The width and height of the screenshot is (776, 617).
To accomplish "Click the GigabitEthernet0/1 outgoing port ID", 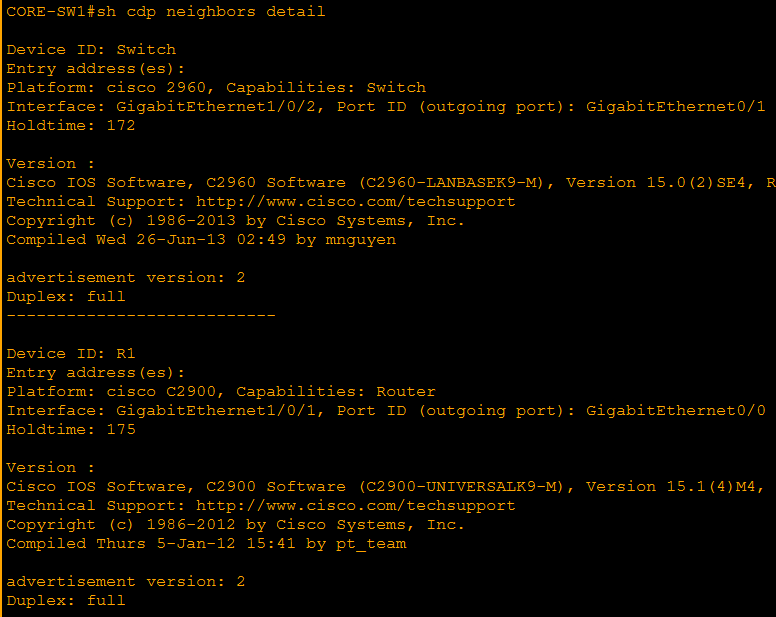I will pyautogui.click(x=675, y=106).
